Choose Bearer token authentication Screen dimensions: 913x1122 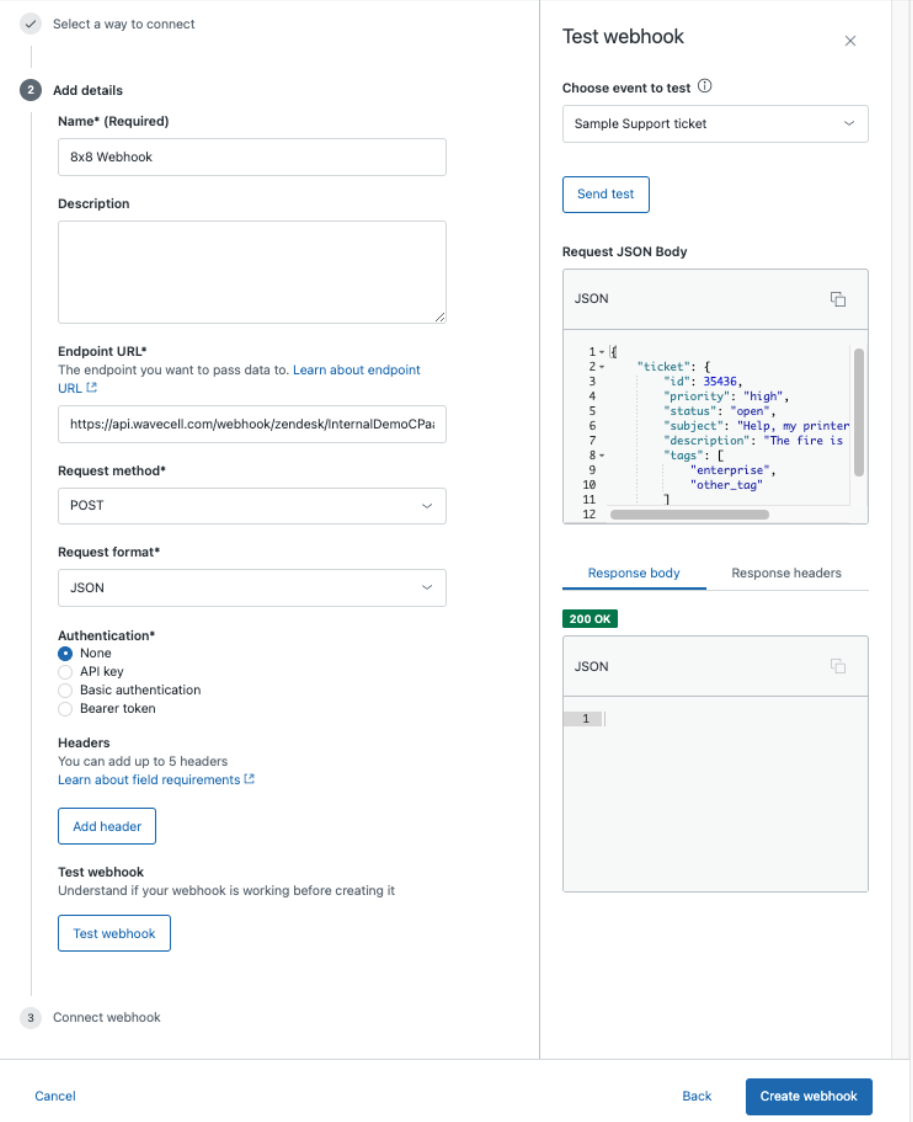point(66,709)
